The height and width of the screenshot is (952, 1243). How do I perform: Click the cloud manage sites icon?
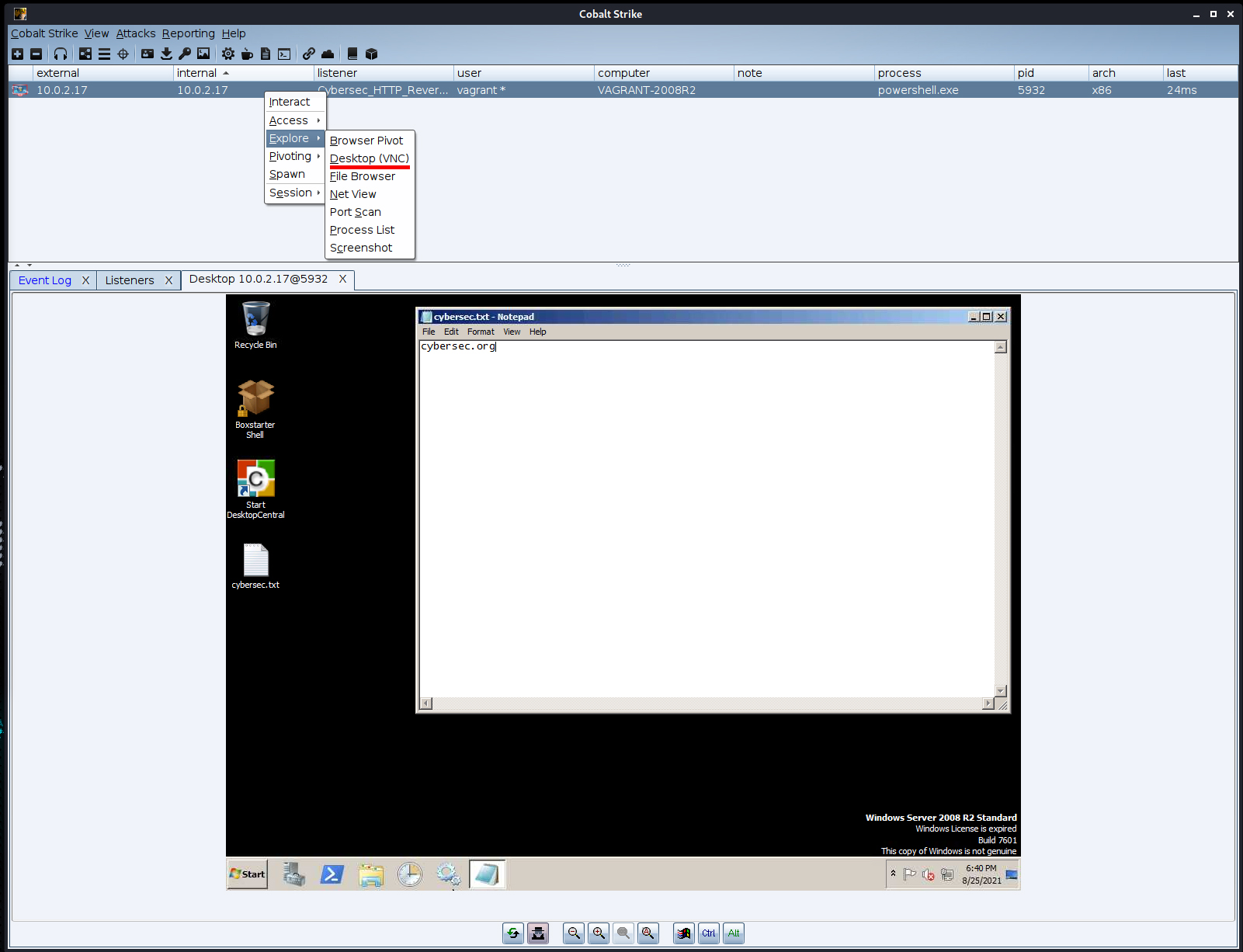(x=328, y=54)
